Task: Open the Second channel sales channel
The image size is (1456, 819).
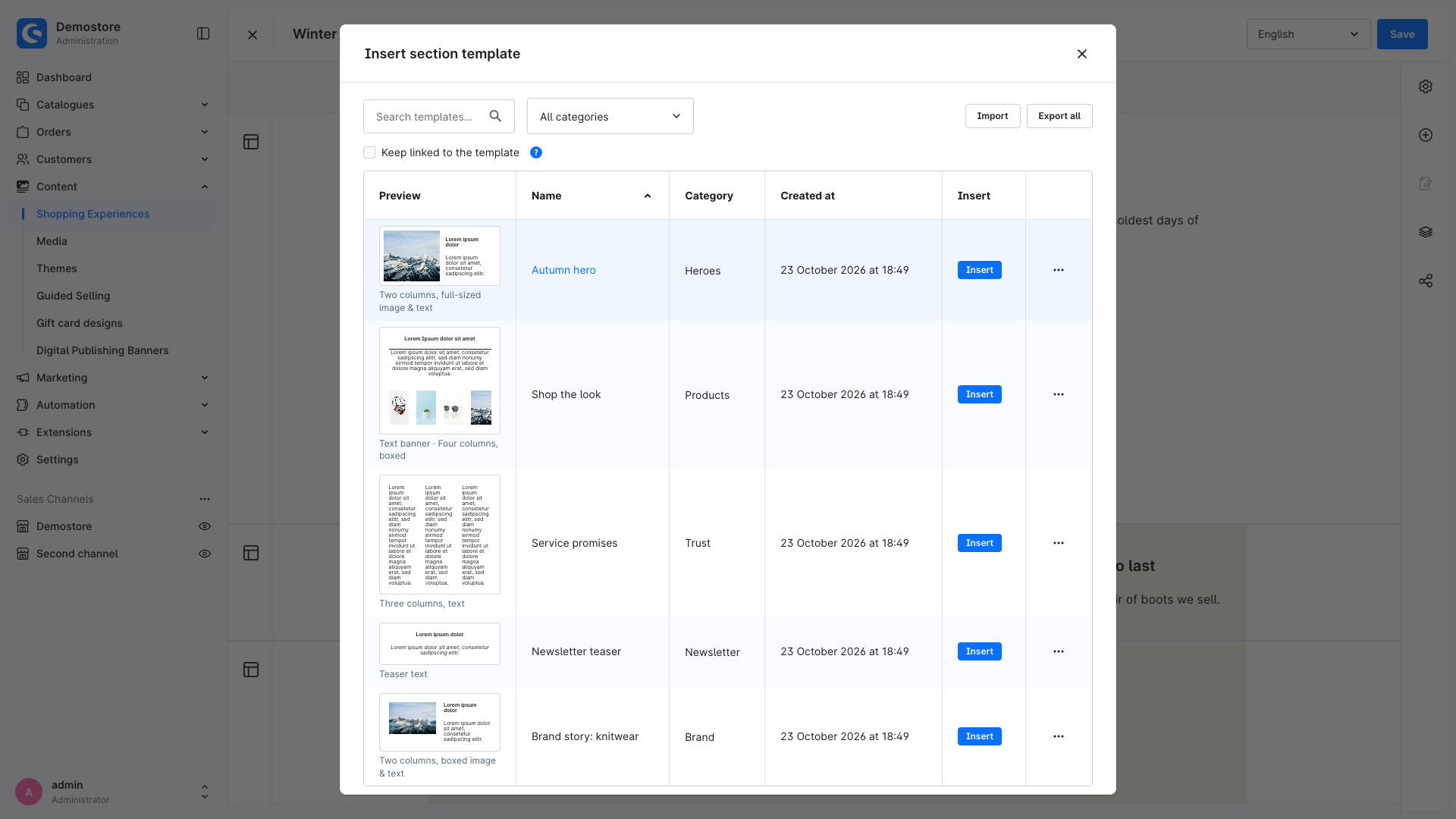Action: [77, 554]
